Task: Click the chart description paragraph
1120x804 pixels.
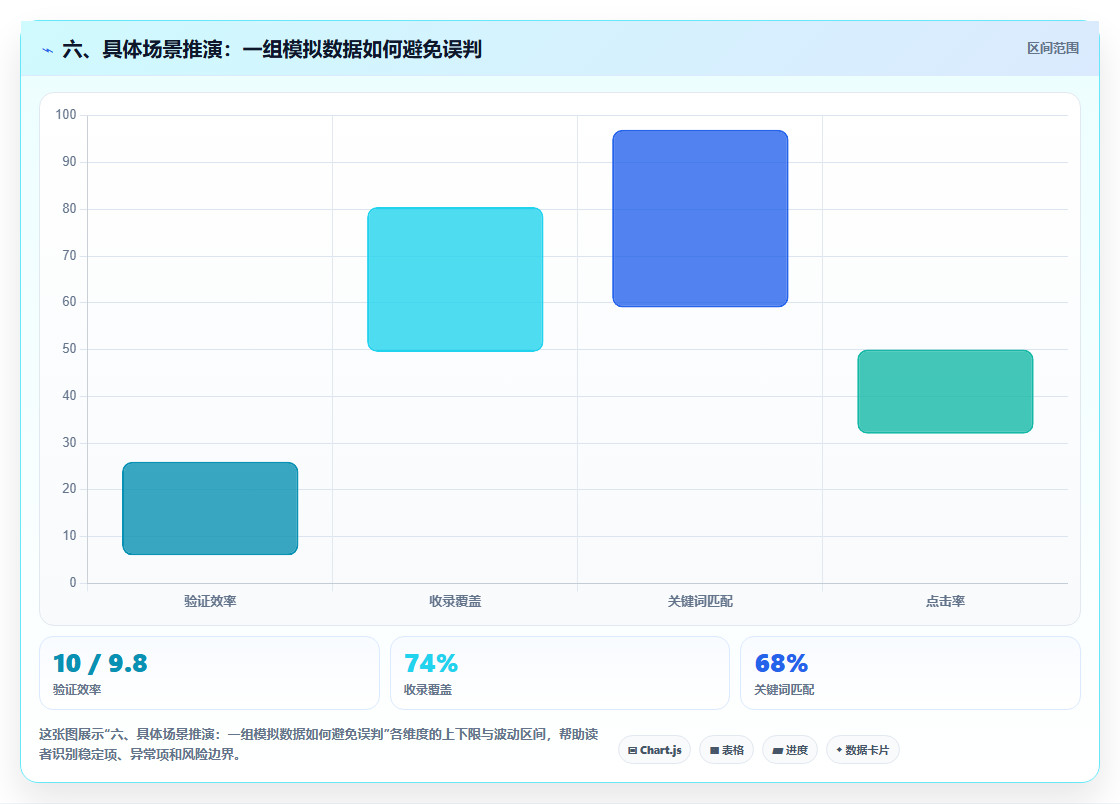Action: (x=319, y=744)
